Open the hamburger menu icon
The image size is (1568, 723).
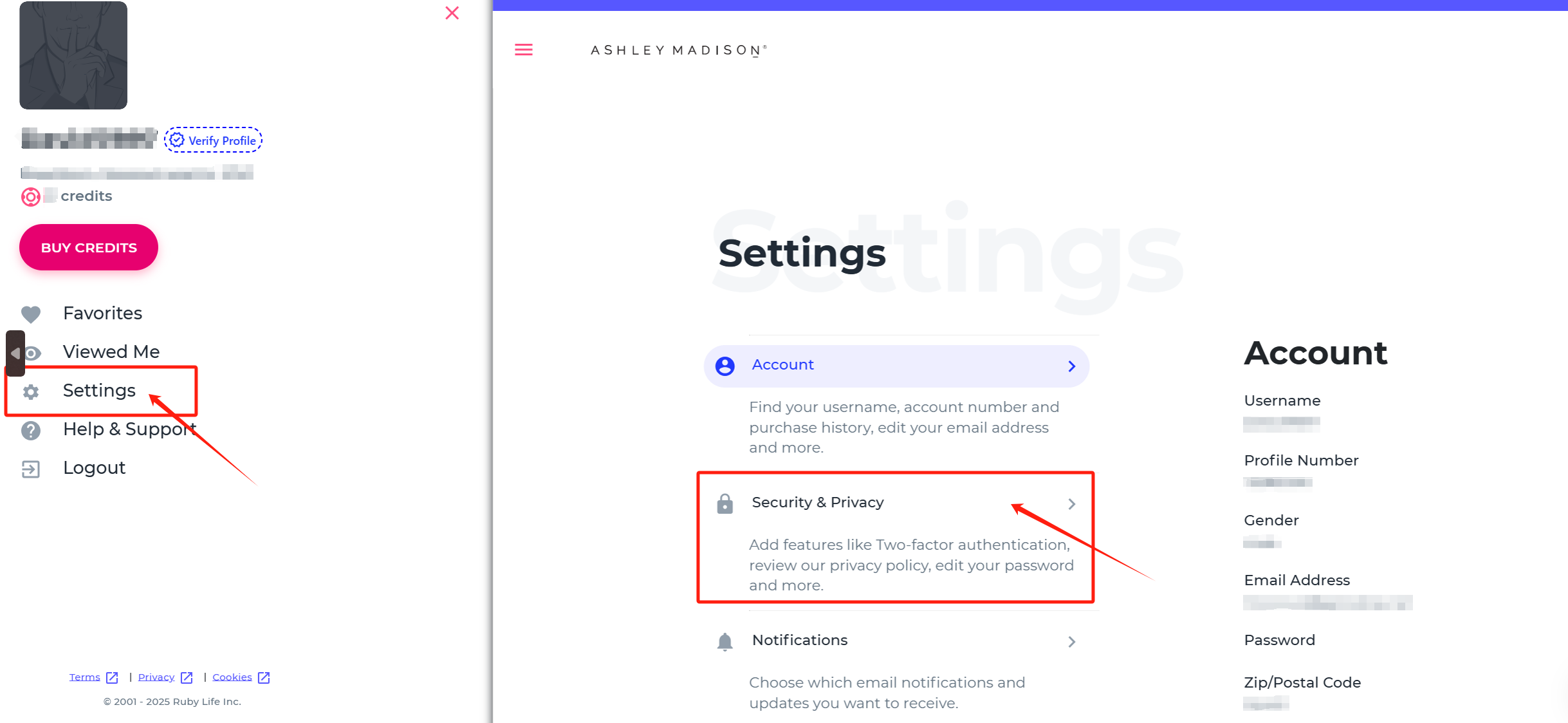pyautogui.click(x=524, y=50)
